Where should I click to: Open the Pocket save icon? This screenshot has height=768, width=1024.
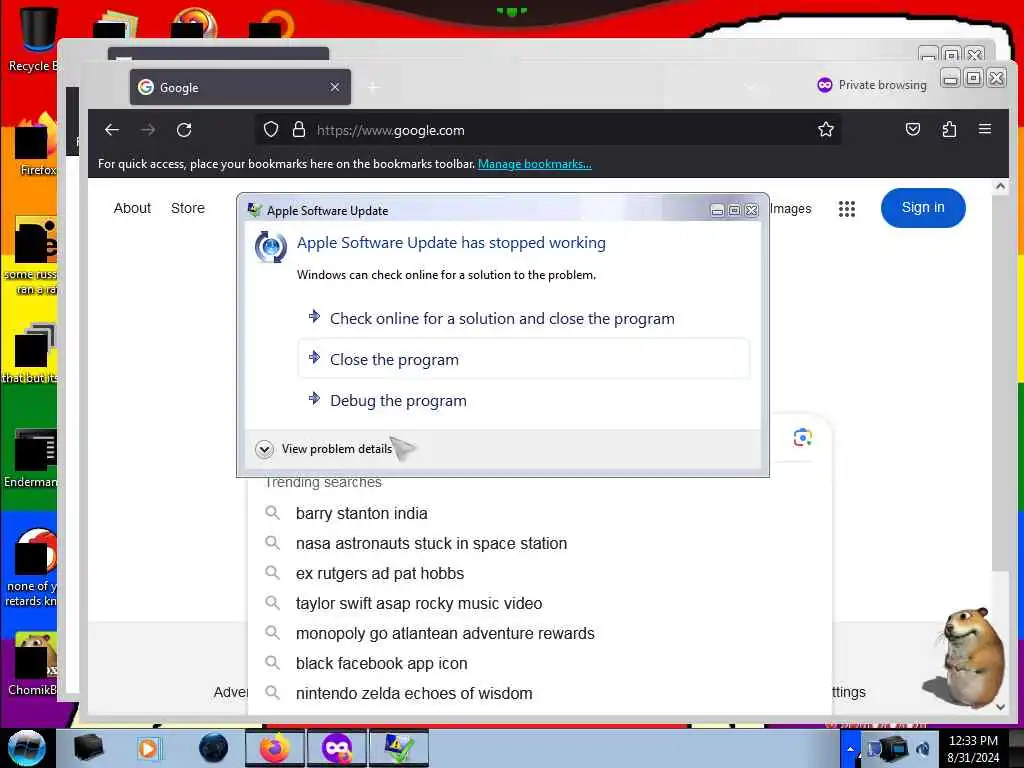click(912, 129)
